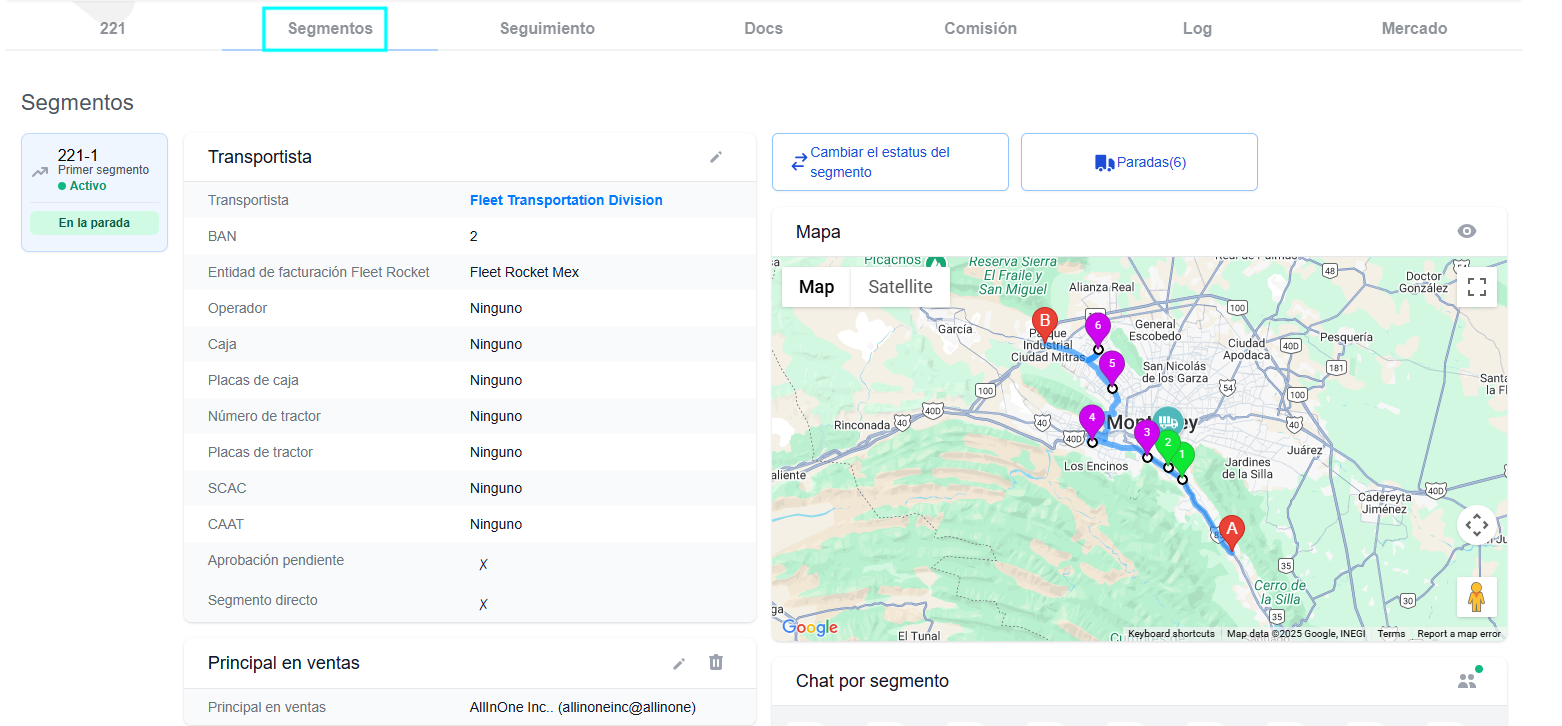Click the En la parada status badge
This screenshot has width=1562, height=726.
point(94,223)
